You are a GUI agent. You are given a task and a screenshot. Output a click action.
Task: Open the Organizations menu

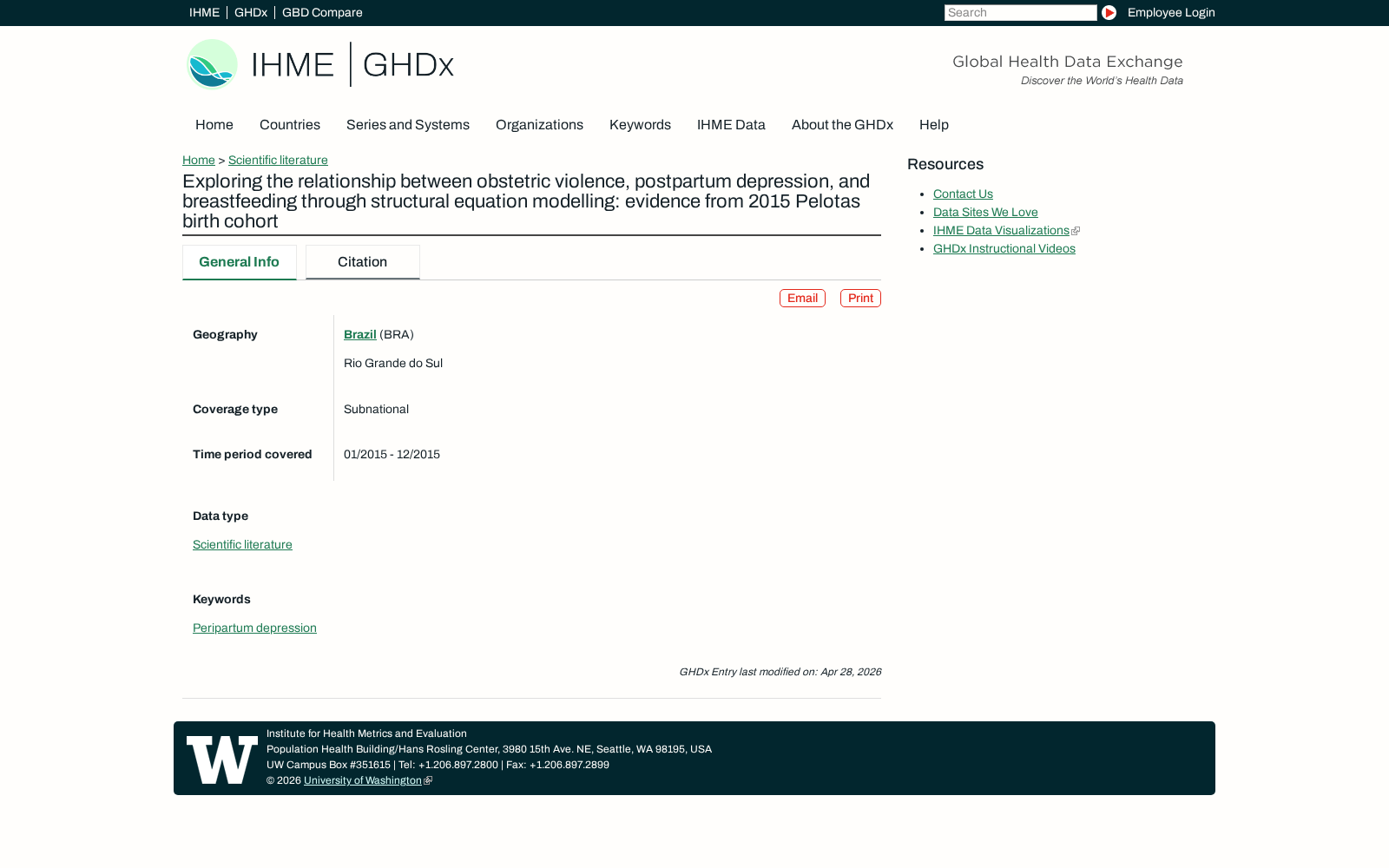539,125
